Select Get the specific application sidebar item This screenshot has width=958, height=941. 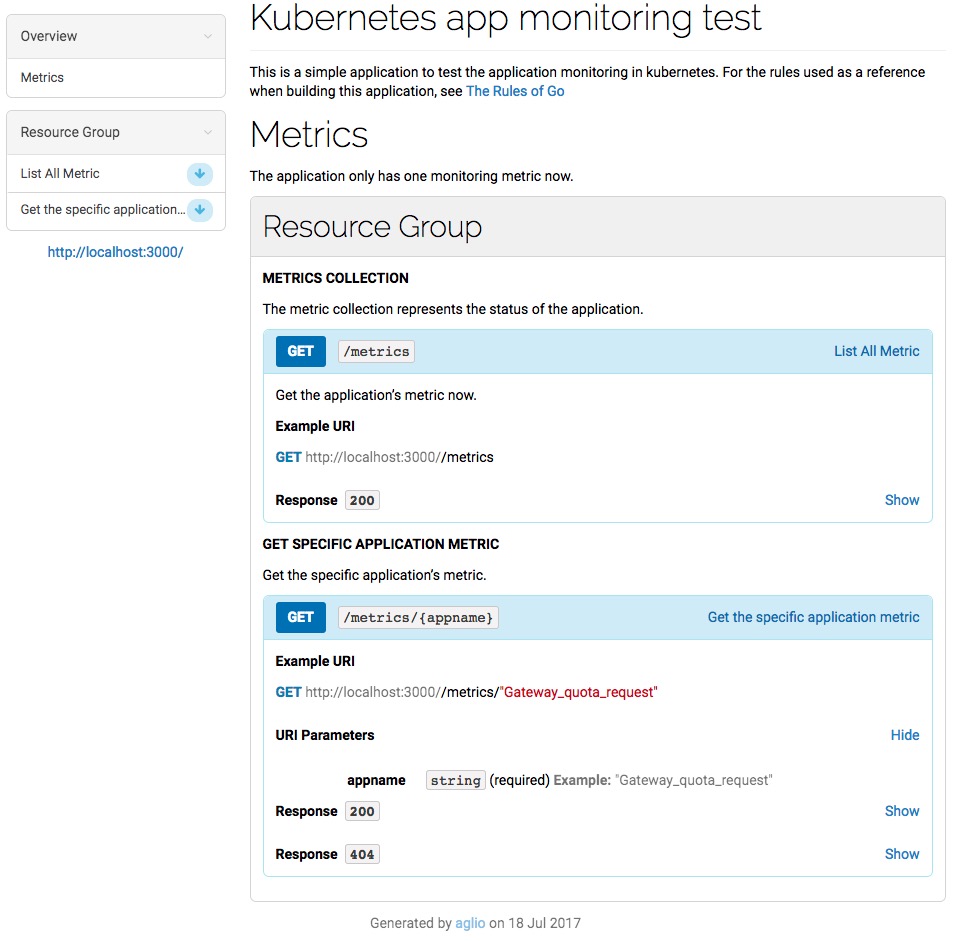[x=102, y=210]
